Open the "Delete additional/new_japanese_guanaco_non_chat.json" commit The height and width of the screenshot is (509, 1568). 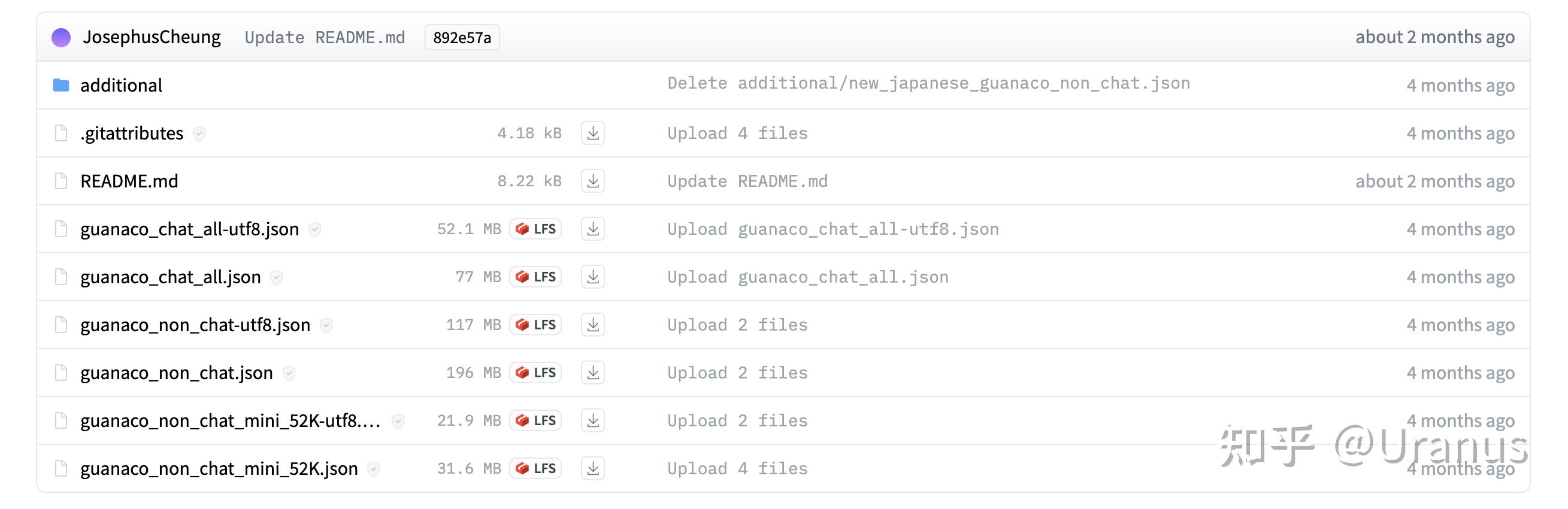point(928,83)
